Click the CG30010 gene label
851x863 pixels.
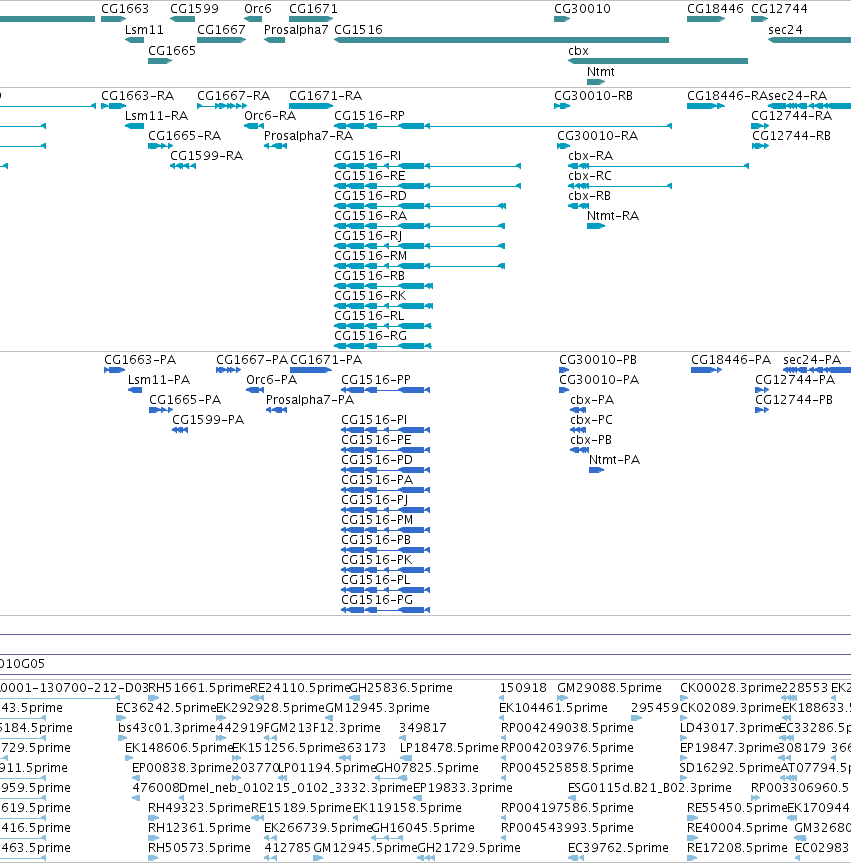tap(582, 9)
